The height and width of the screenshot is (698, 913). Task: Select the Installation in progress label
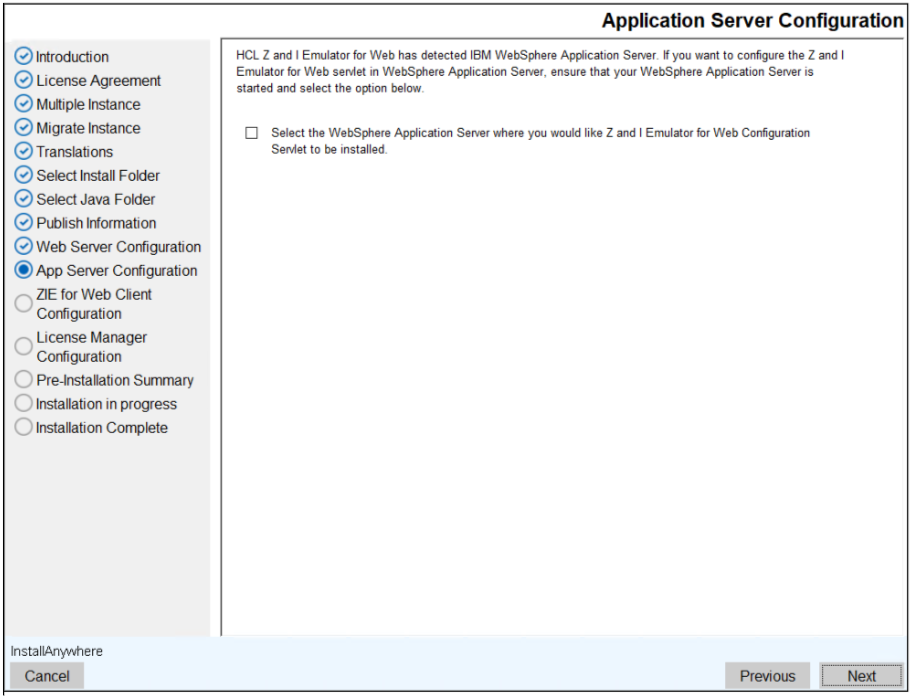[106, 404]
